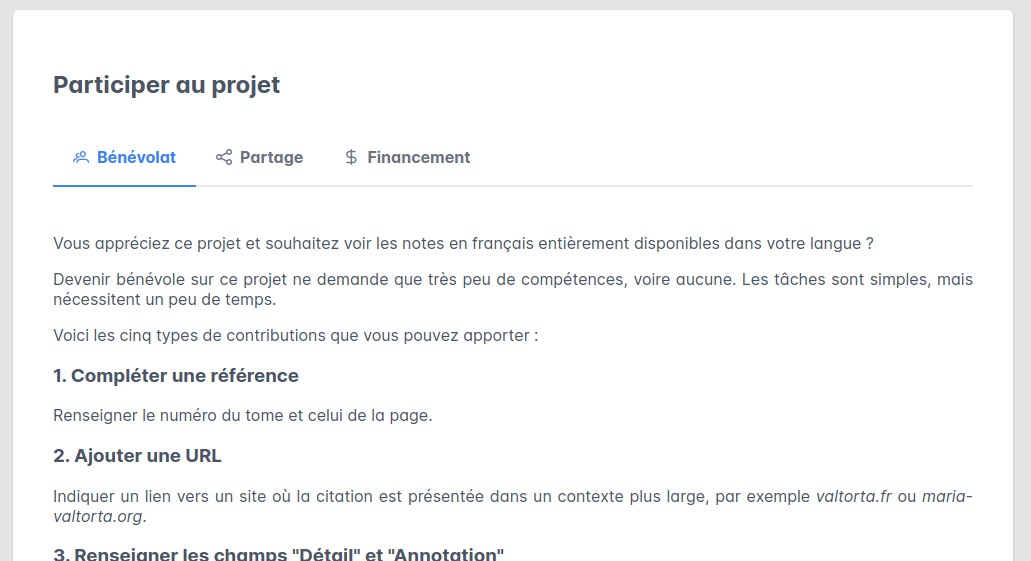Image resolution: width=1031 pixels, height=561 pixels.
Task: Click the dollar sign icon beside Financement
Action: [351, 157]
